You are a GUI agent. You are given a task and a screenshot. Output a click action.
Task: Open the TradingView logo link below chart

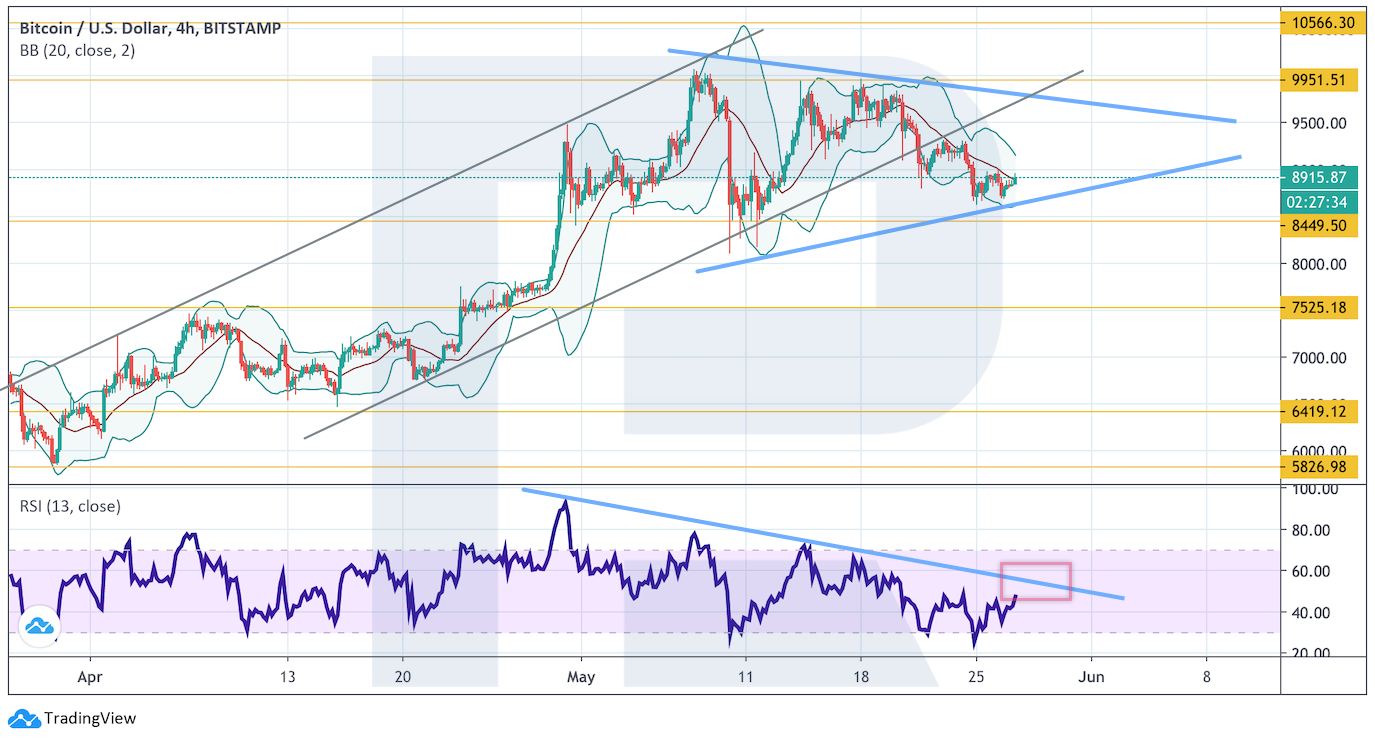click(x=72, y=718)
